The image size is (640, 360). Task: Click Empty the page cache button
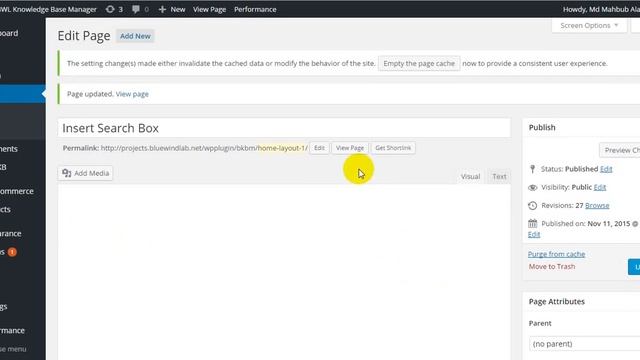click(419, 63)
